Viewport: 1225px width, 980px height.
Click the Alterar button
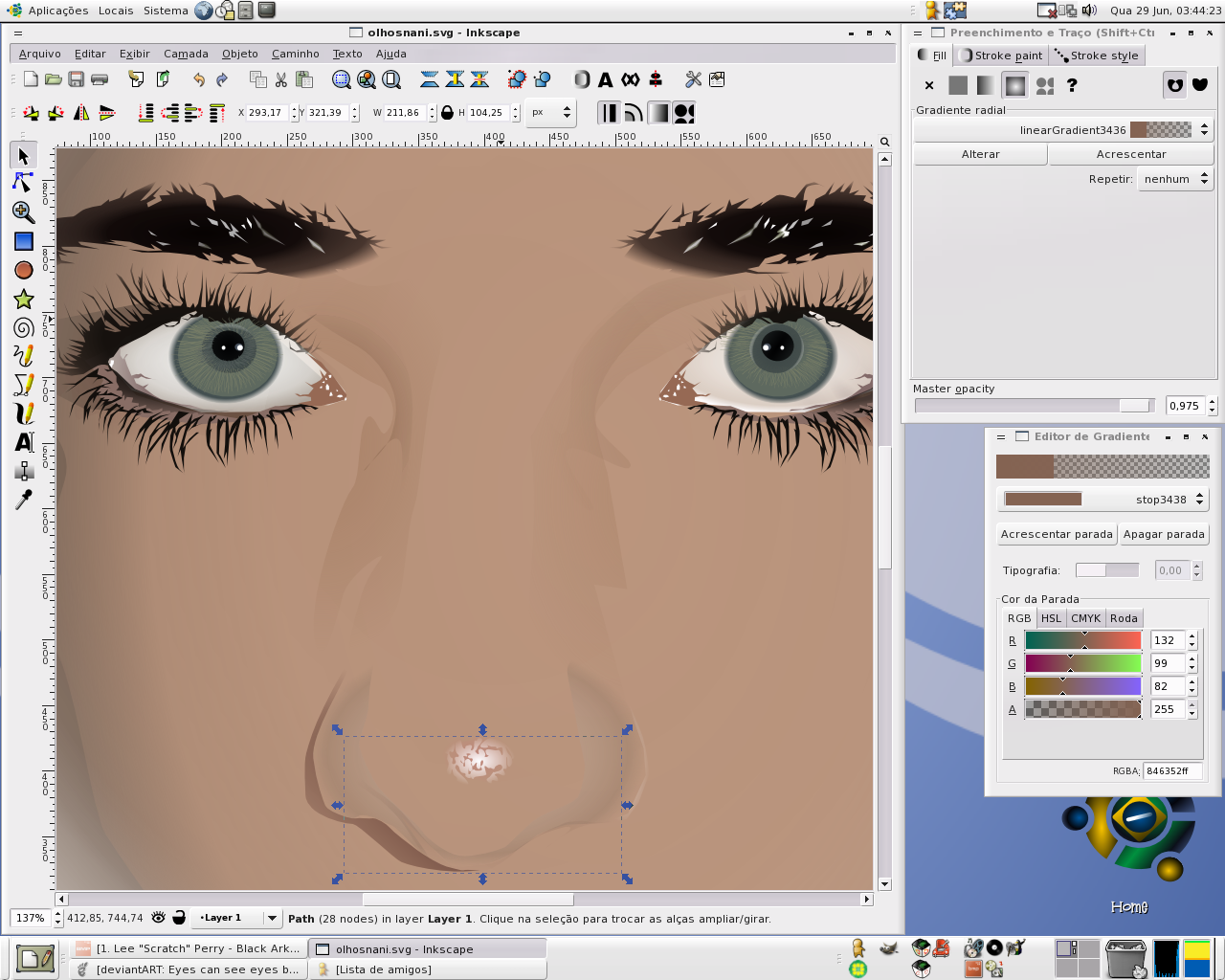coord(980,154)
